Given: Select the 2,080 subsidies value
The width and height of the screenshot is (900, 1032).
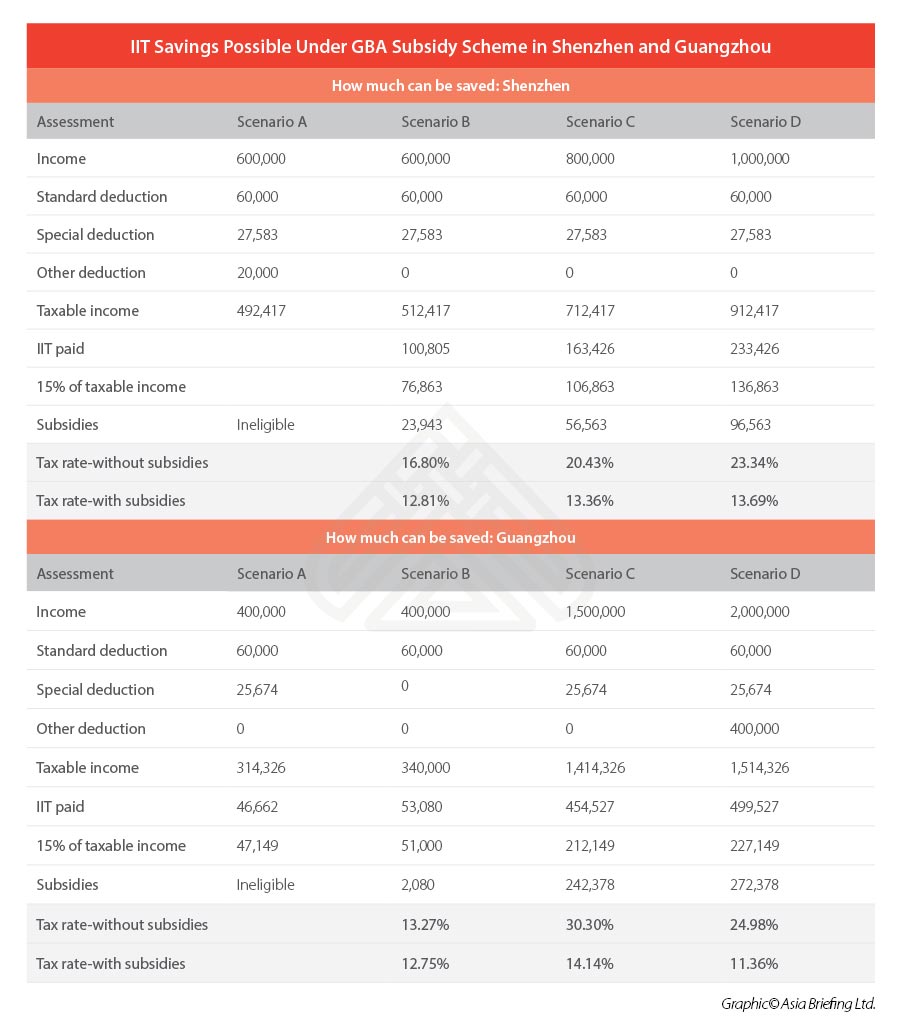Looking at the screenshot, I should [418, 885].
